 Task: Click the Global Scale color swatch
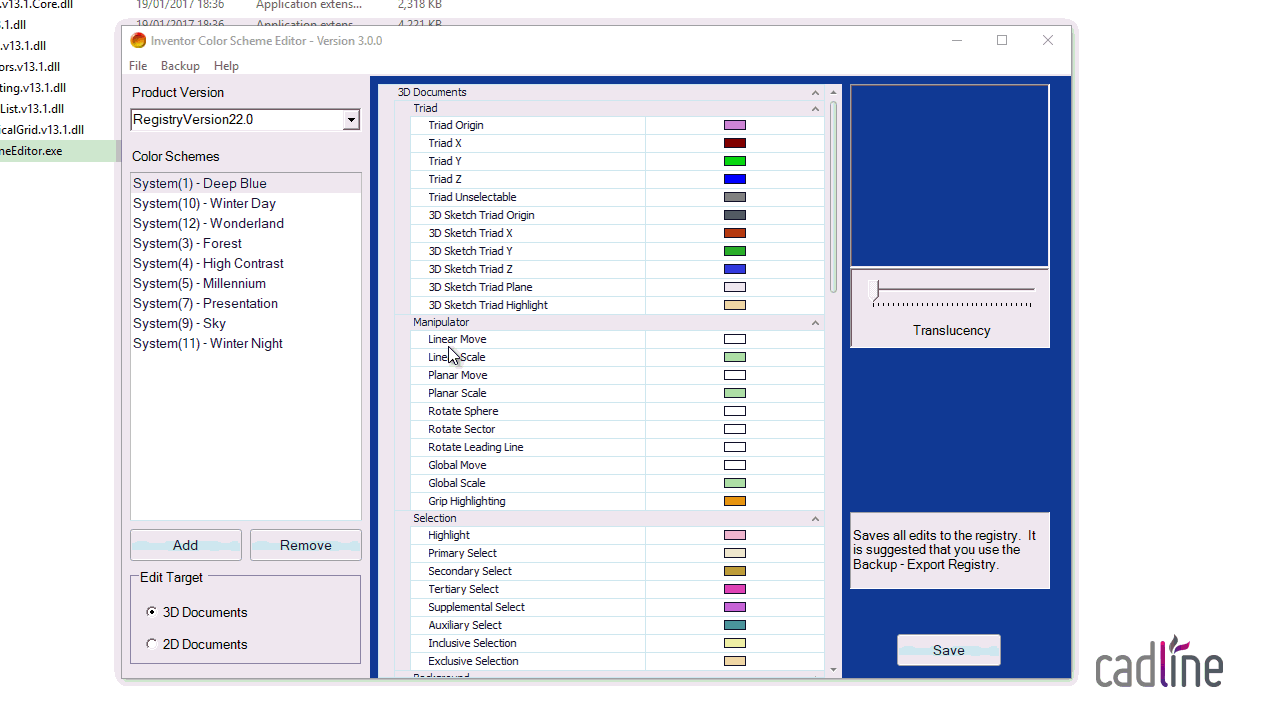pyautogui.click(x=735, y=483)
